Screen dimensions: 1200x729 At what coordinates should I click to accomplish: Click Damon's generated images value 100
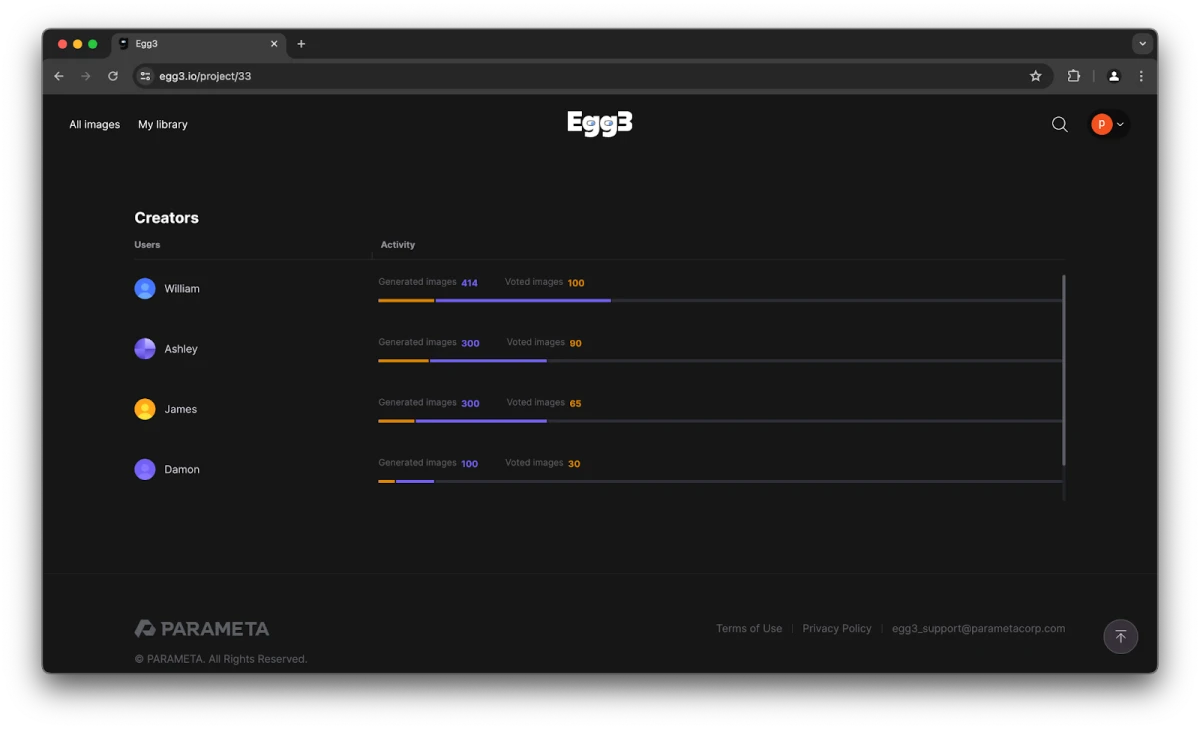coord(469,464)
